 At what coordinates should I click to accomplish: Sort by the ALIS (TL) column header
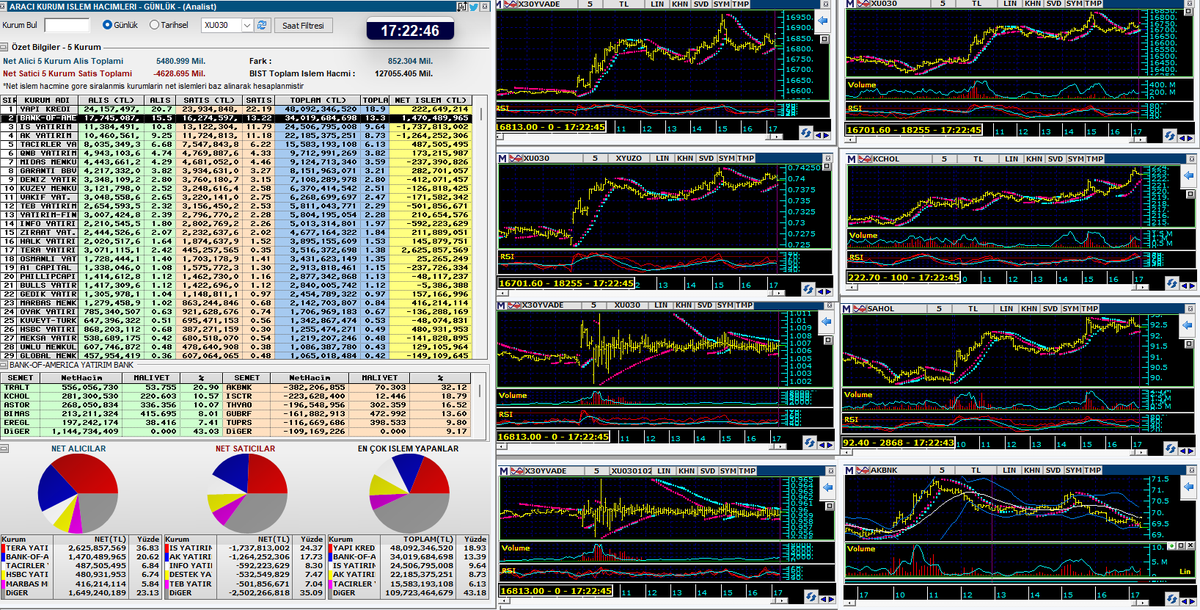[110, 100]
